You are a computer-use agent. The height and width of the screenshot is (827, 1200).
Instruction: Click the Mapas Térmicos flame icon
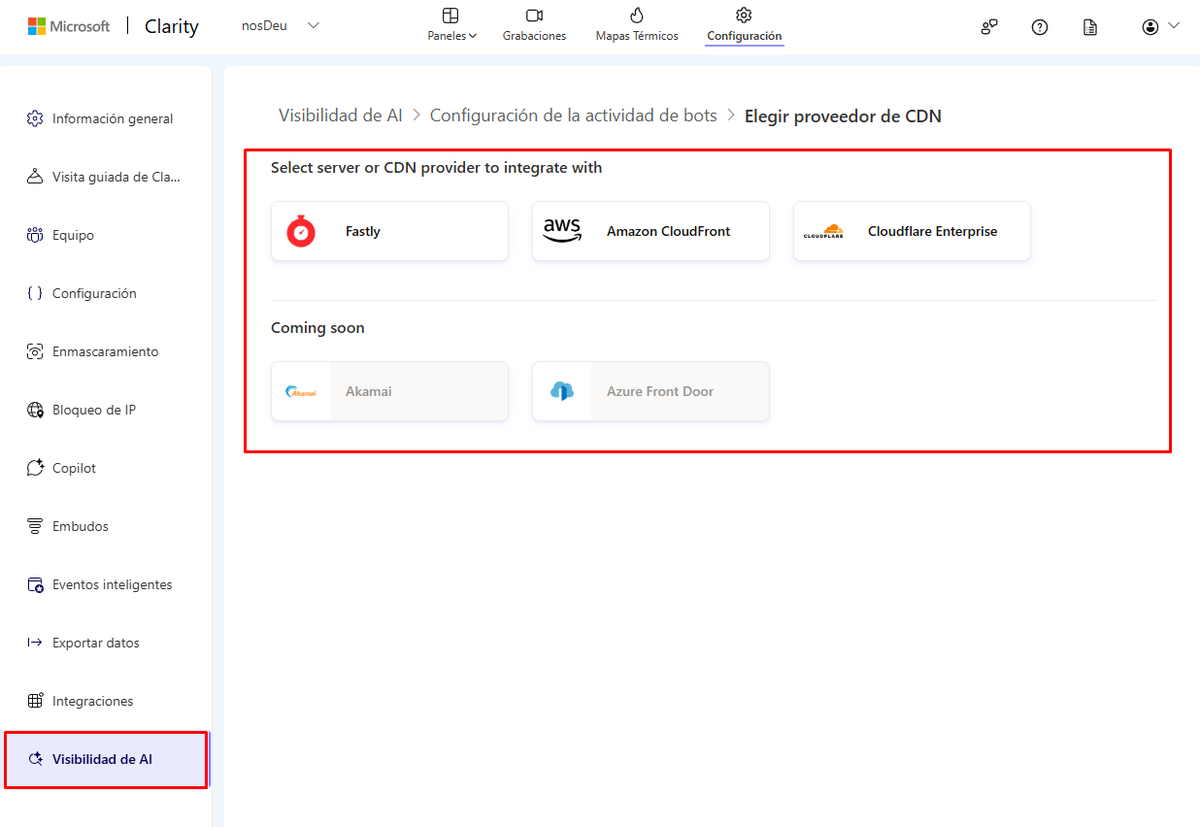637,15
